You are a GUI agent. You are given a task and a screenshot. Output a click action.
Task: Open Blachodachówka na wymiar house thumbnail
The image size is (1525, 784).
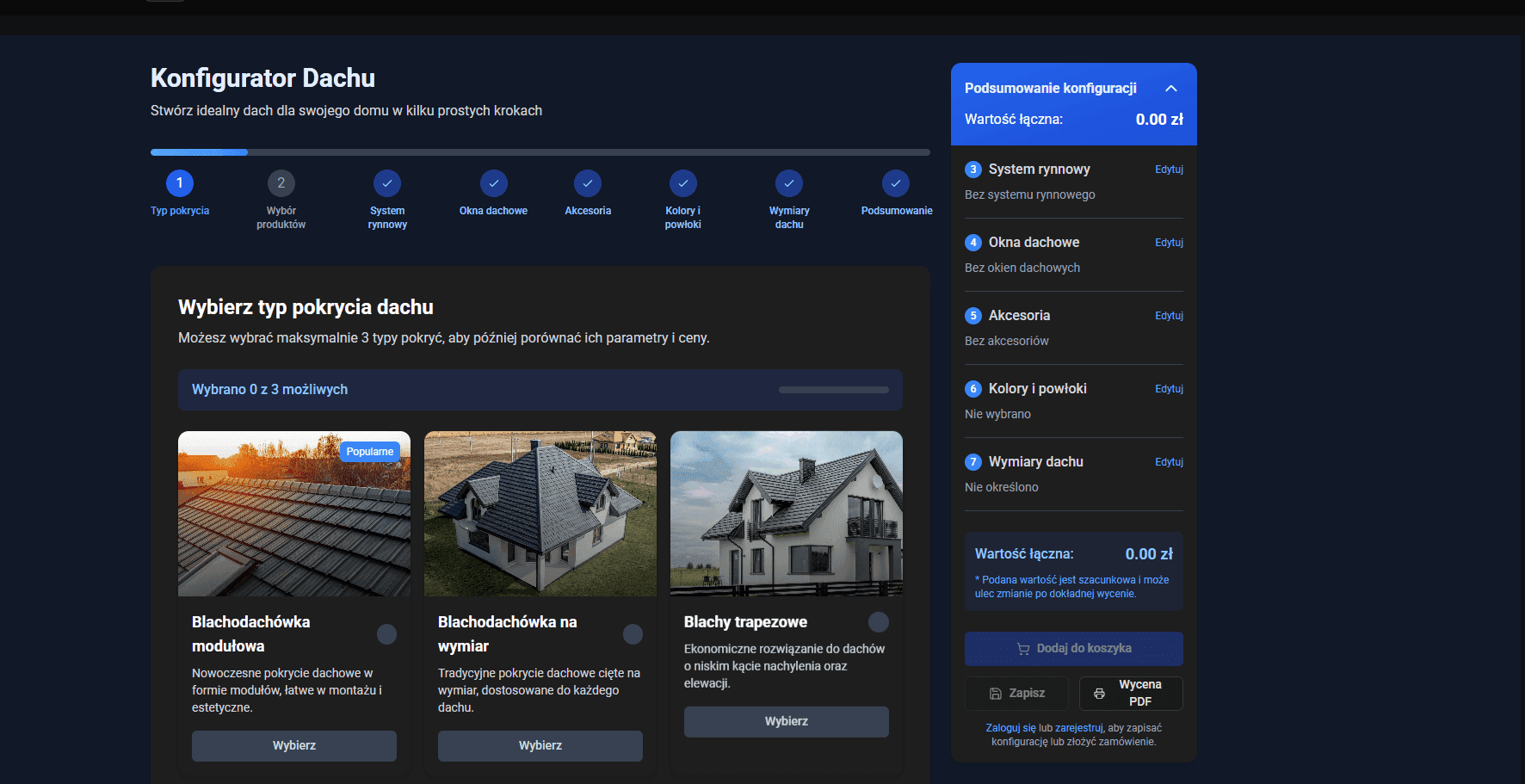coord(540,514)
